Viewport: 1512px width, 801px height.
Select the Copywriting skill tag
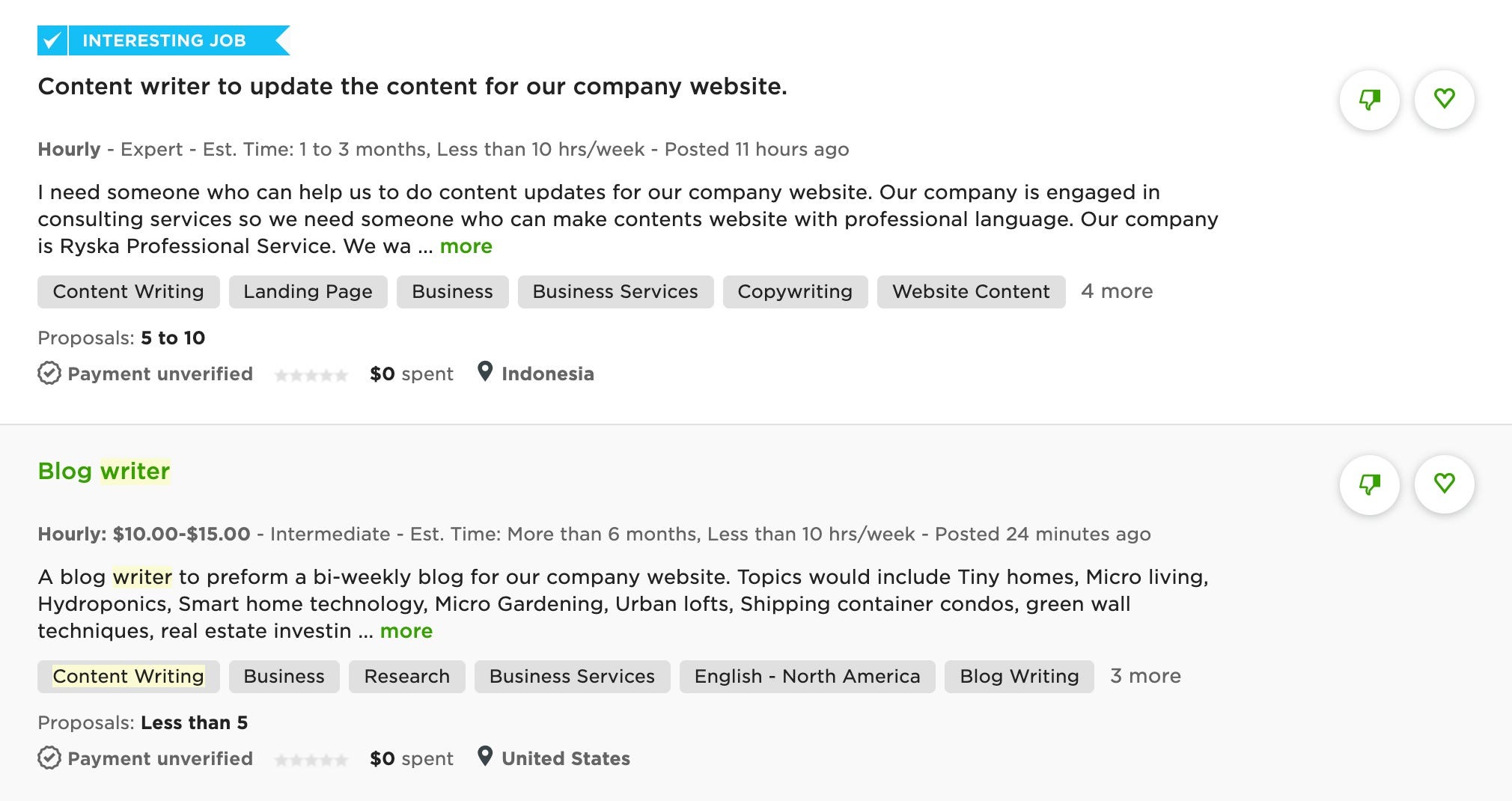(795, 292)
